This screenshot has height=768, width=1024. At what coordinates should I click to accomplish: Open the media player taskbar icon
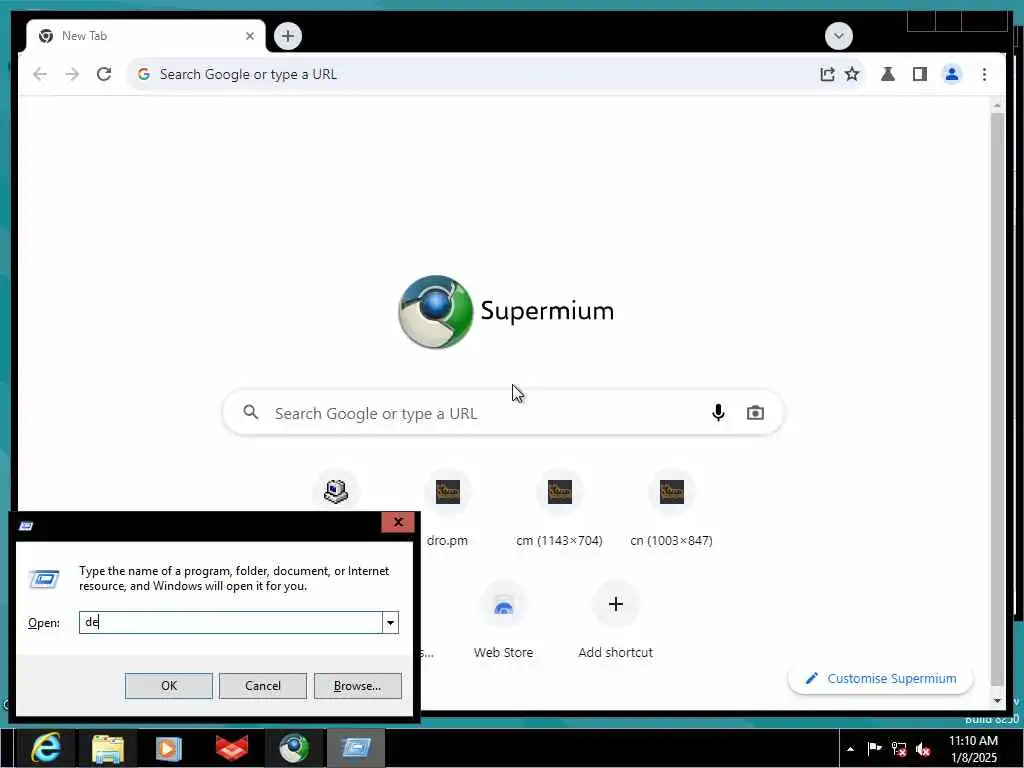tap(168, 748)
